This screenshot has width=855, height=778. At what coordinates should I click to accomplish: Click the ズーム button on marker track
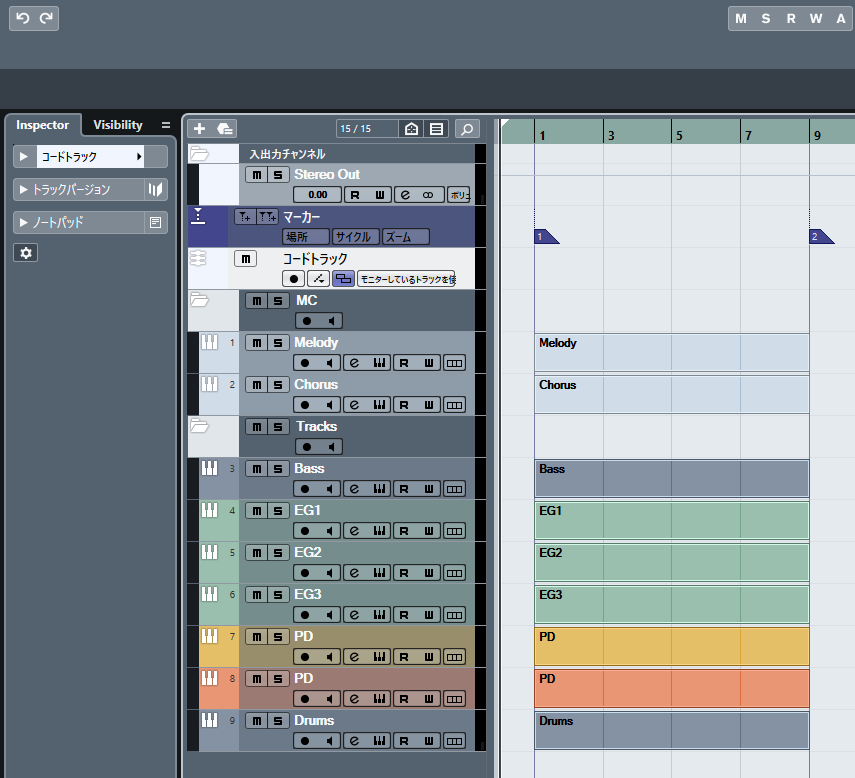click(404, 237)
